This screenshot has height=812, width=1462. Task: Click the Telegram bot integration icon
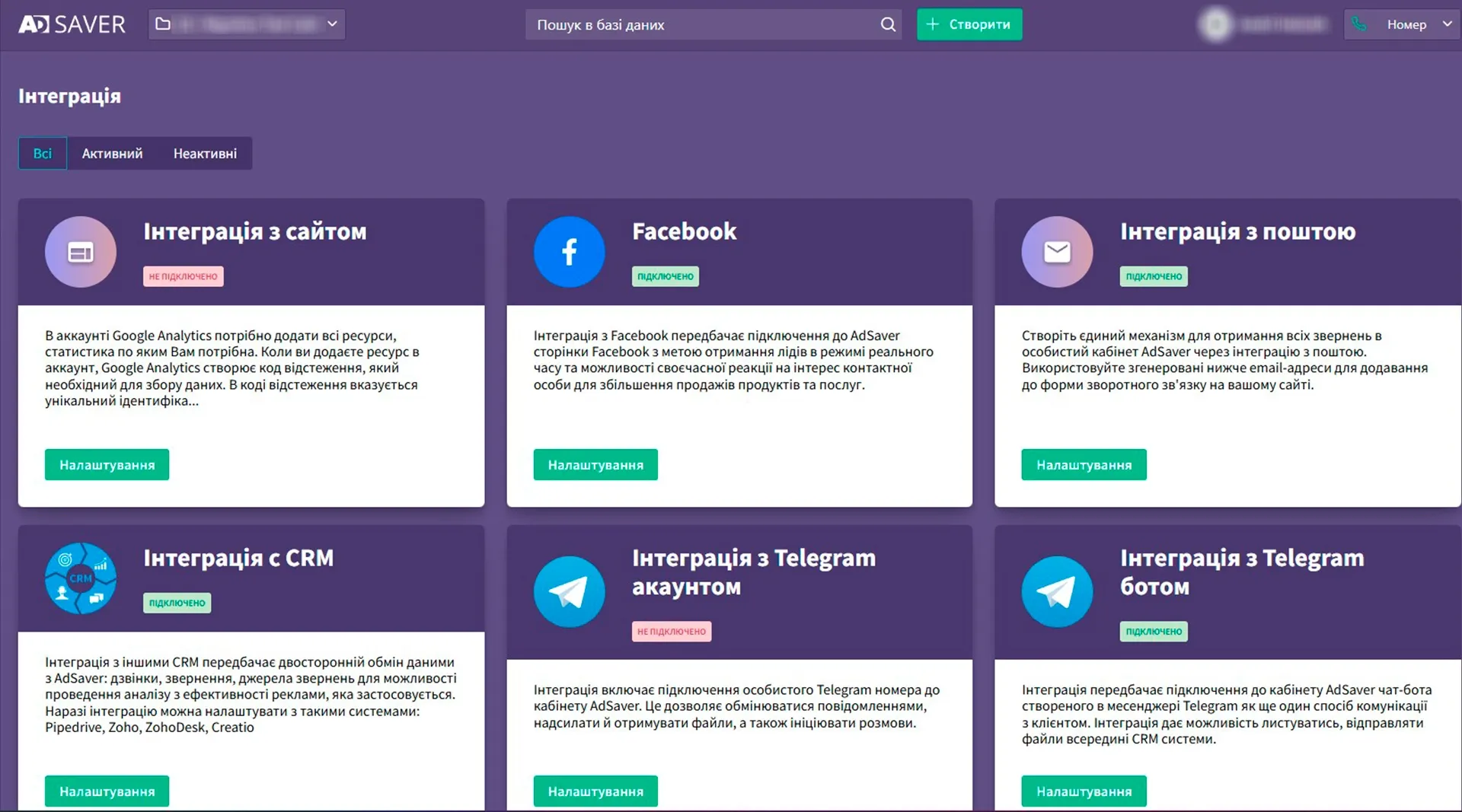click(1057, 592)
